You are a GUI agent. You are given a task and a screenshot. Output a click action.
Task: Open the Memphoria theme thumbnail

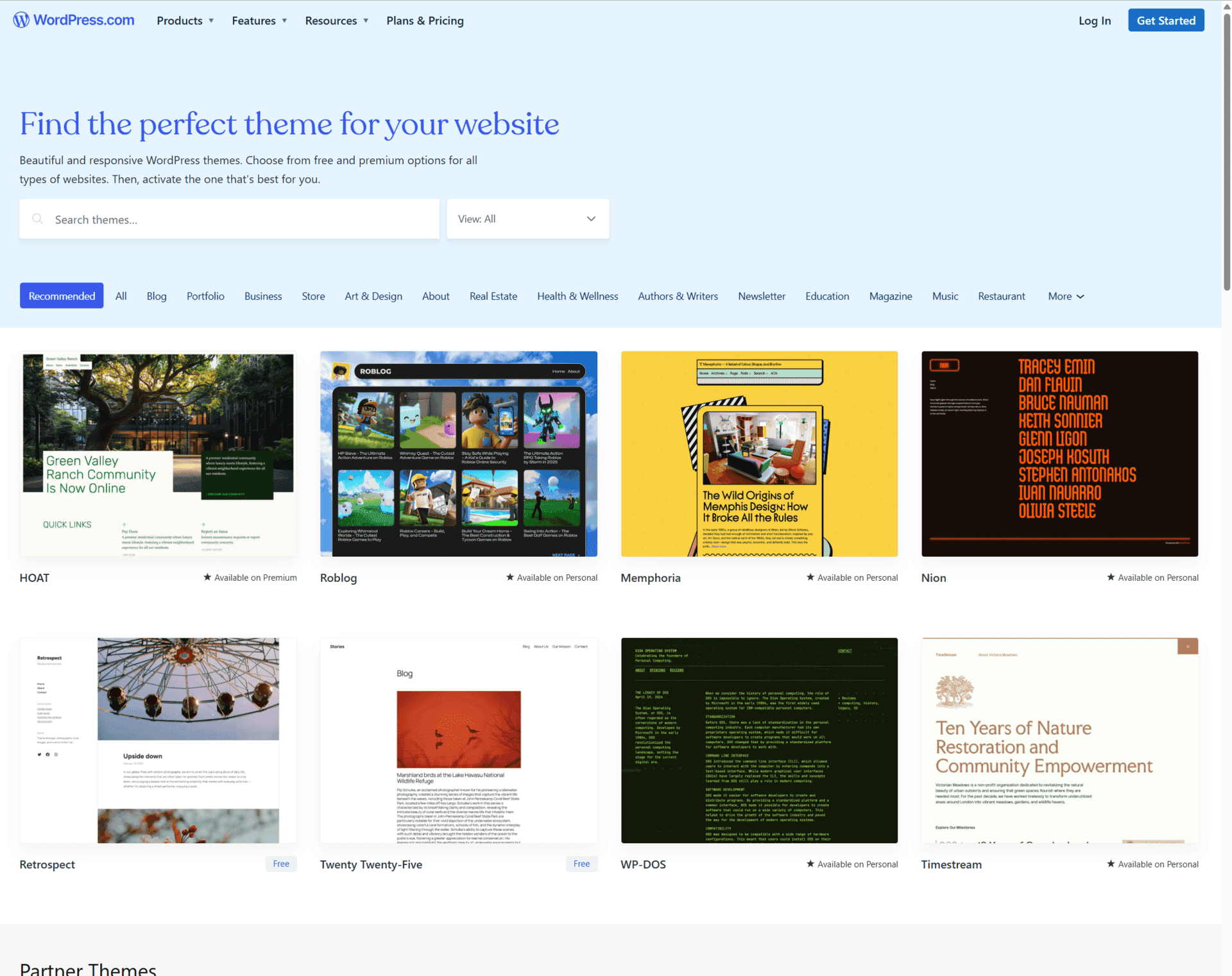click(x=759, y=454)
